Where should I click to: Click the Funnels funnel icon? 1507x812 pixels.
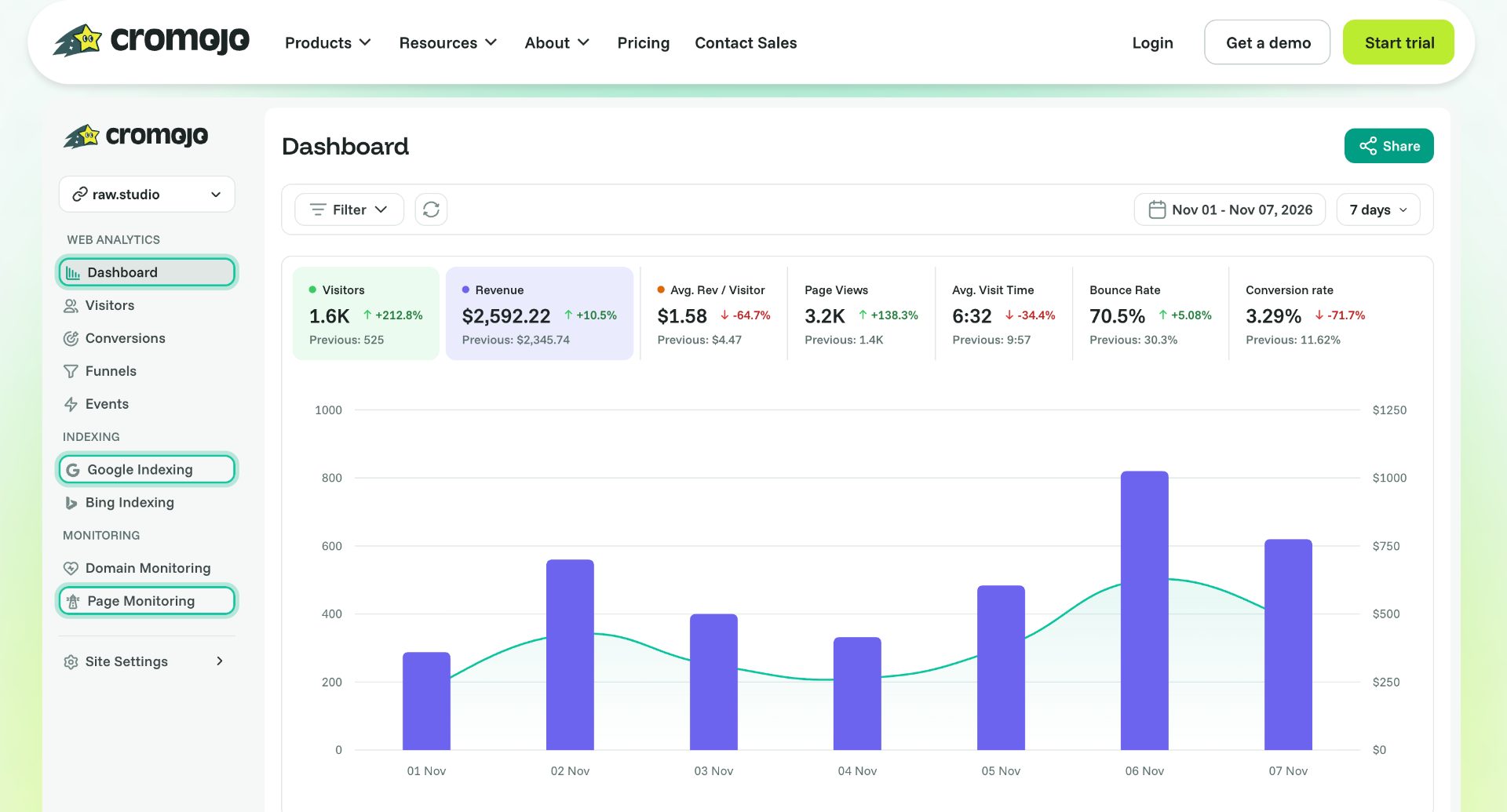point(71,372)
